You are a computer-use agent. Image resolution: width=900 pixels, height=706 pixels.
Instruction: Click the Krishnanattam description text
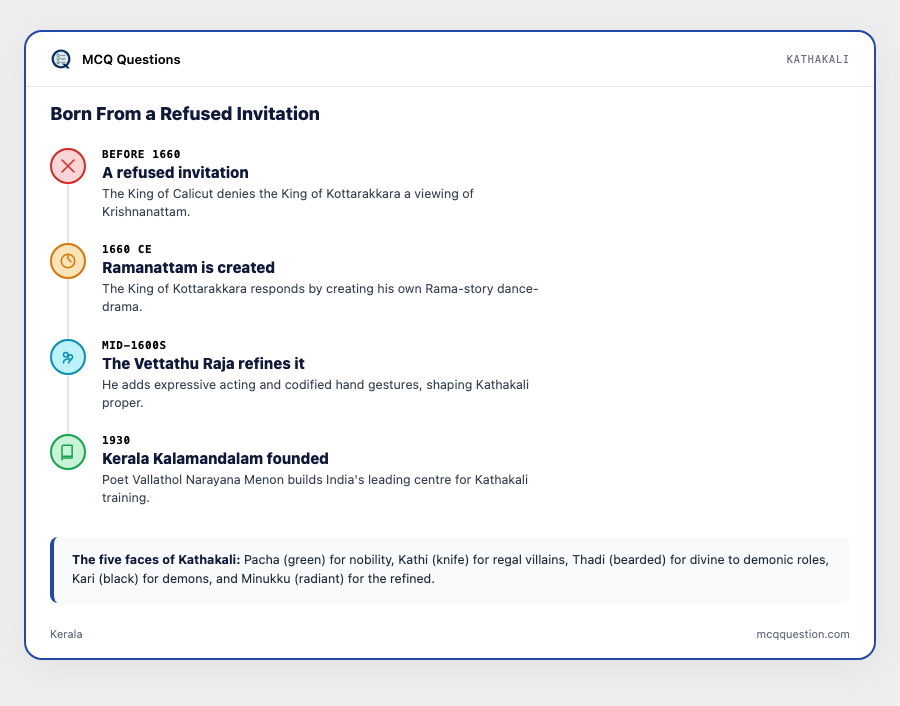(288, 203)
